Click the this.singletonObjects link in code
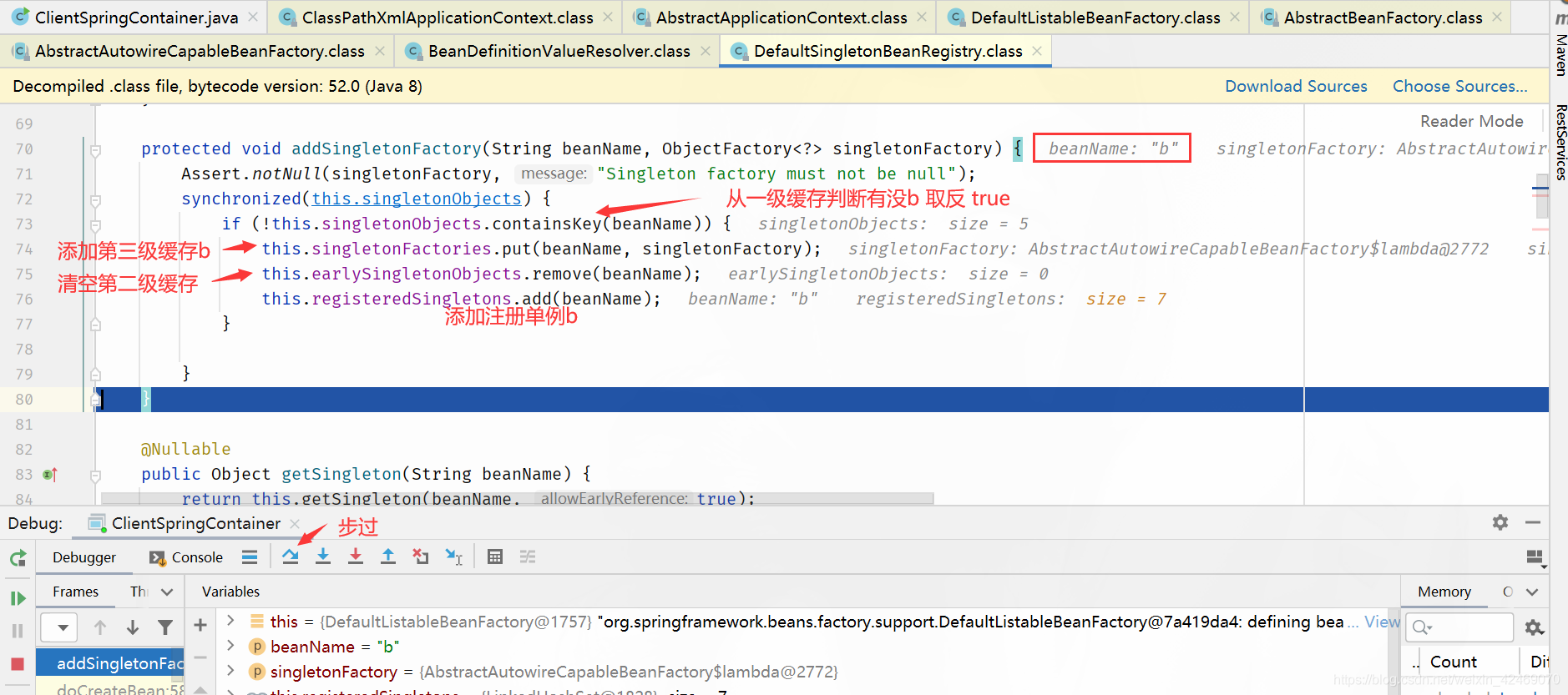The height and width of the screenshot is (695, 1568). coord(417,199)
